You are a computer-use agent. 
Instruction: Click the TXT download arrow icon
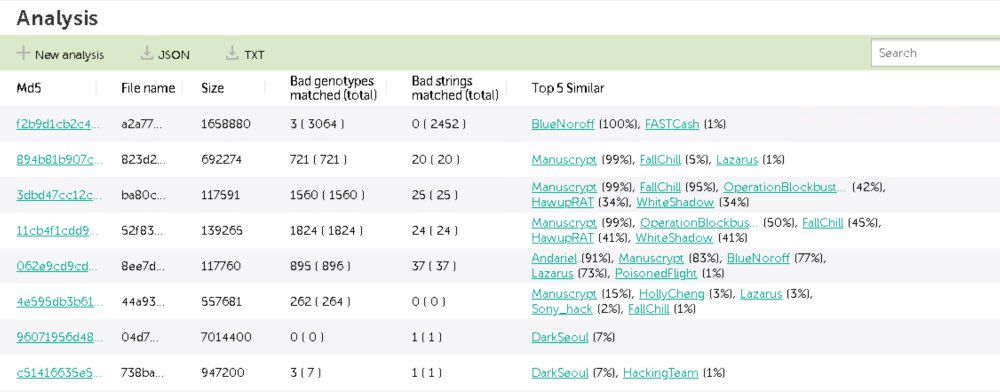point(232,53)
